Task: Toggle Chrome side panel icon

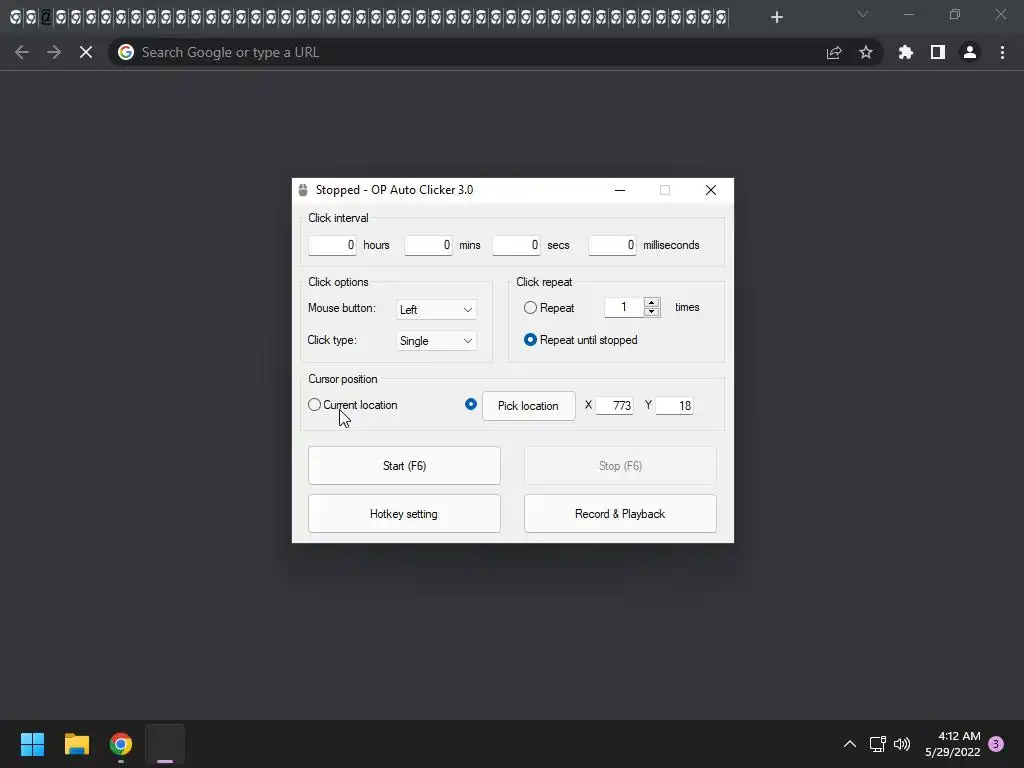Action: pyautogui.click(x=938, y=52)
